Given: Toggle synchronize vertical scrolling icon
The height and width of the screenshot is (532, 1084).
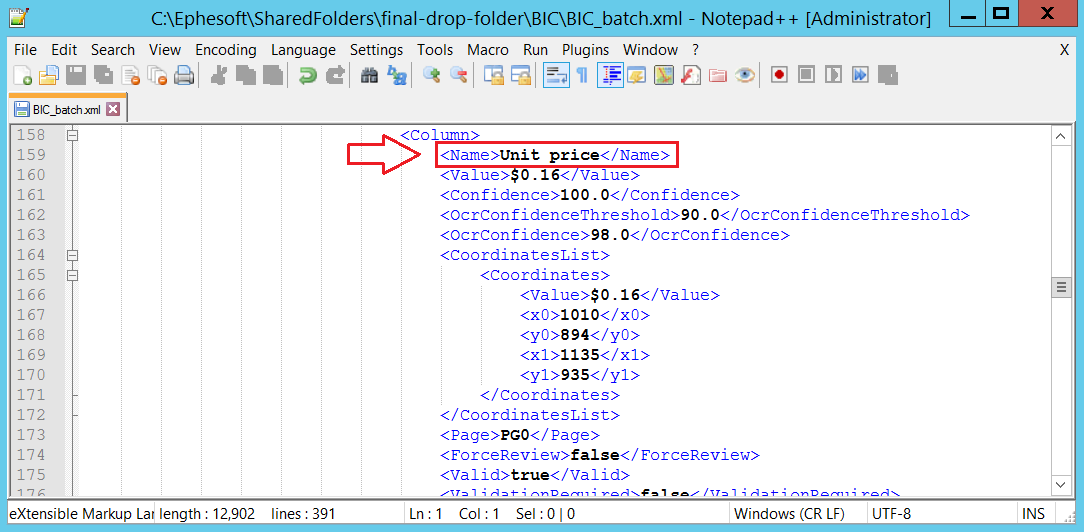Looking at the screenshot, I should pos(494,75).
